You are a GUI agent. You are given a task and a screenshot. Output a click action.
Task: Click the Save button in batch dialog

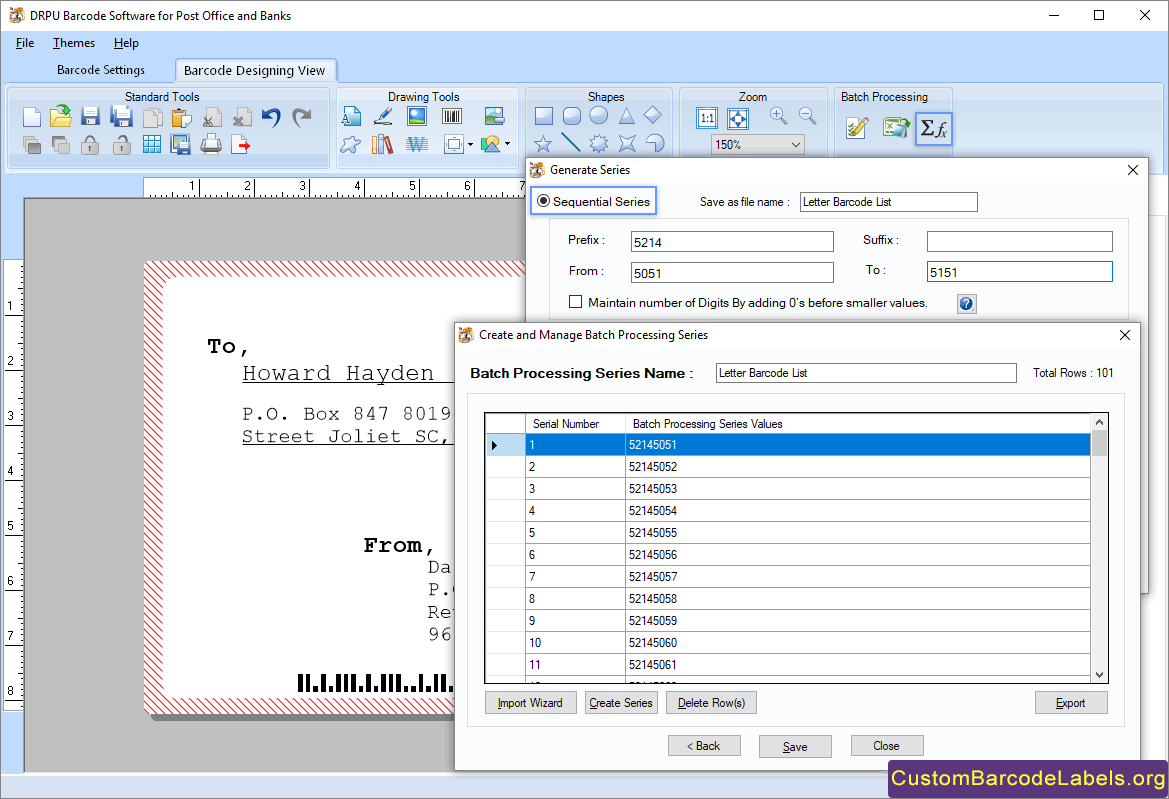click(x=795, y=747)
